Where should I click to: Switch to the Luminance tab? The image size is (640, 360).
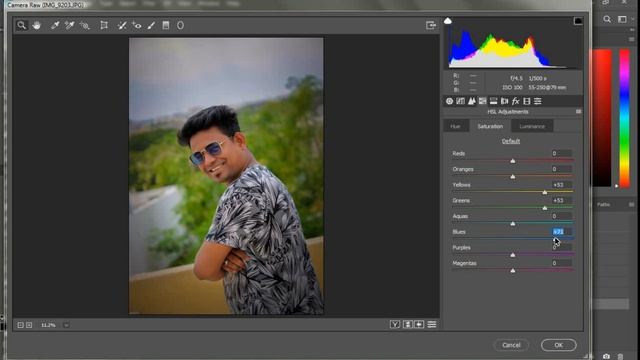click(x=532, y=126)
